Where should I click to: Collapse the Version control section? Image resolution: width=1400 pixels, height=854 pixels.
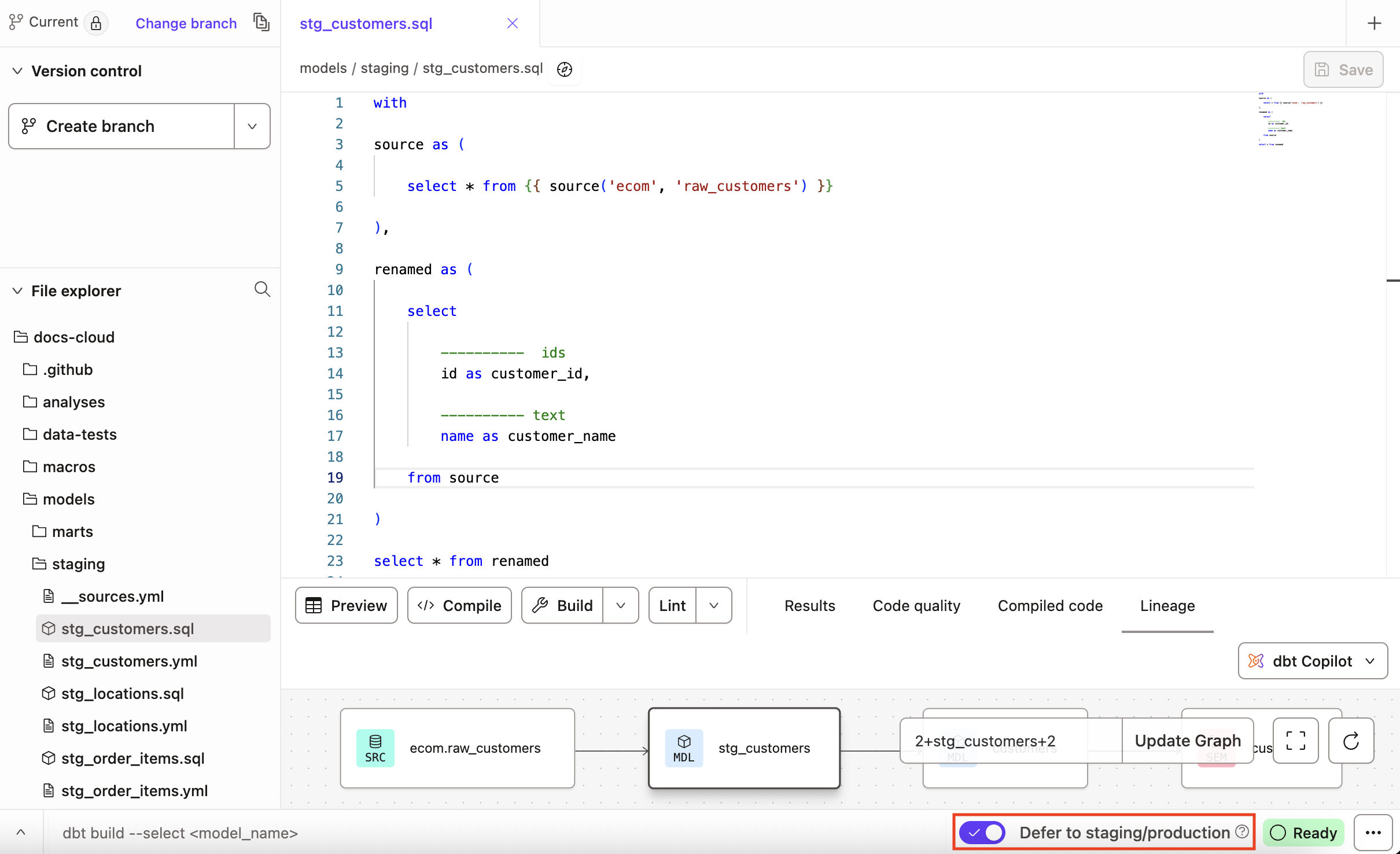[x=17, y=71]
